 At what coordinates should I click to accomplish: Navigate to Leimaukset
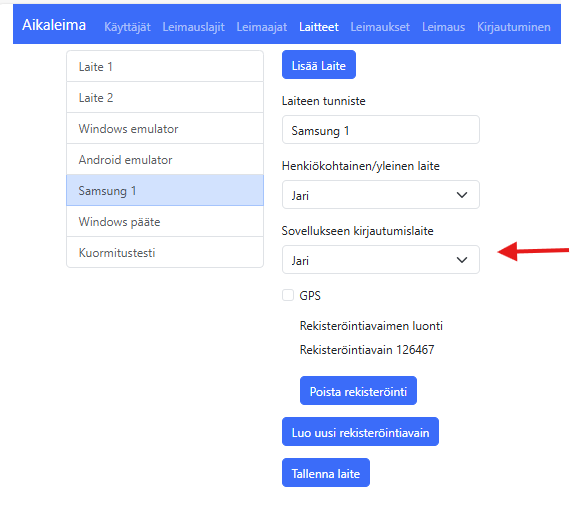click(x=380, y=27)
